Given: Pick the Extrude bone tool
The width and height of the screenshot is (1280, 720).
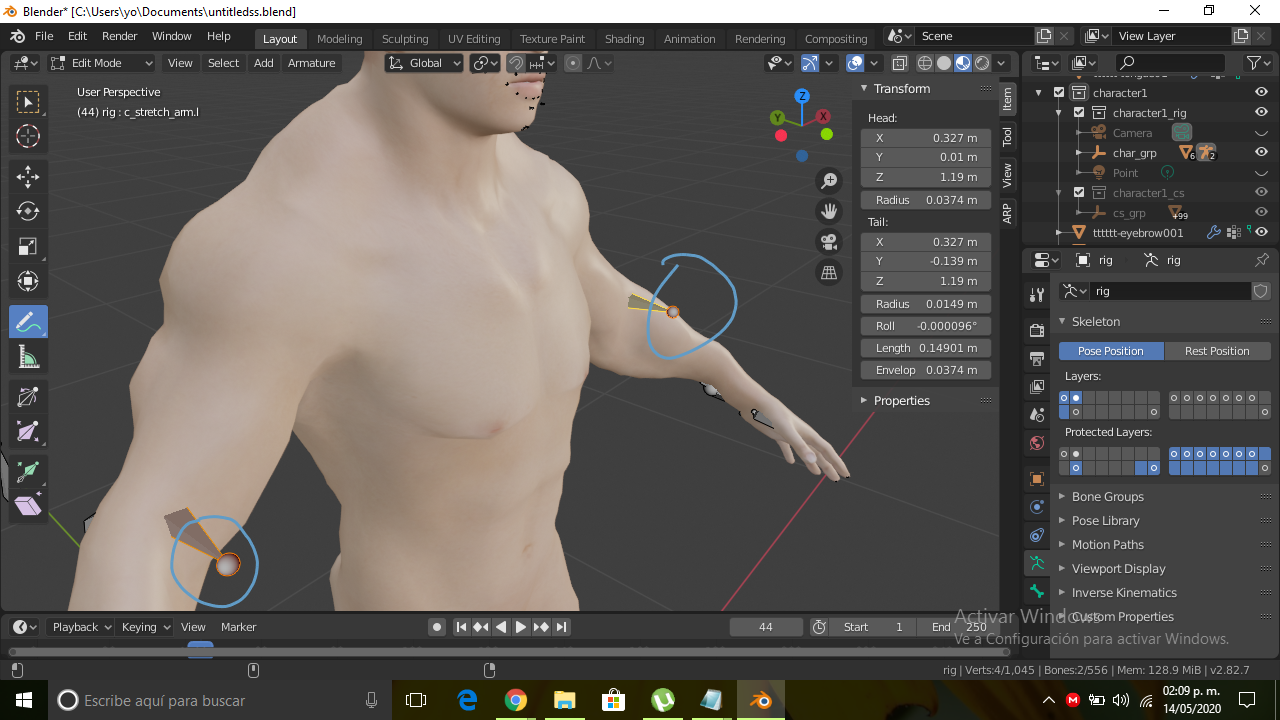Looking at the screenshot, I should pos(28,472).
